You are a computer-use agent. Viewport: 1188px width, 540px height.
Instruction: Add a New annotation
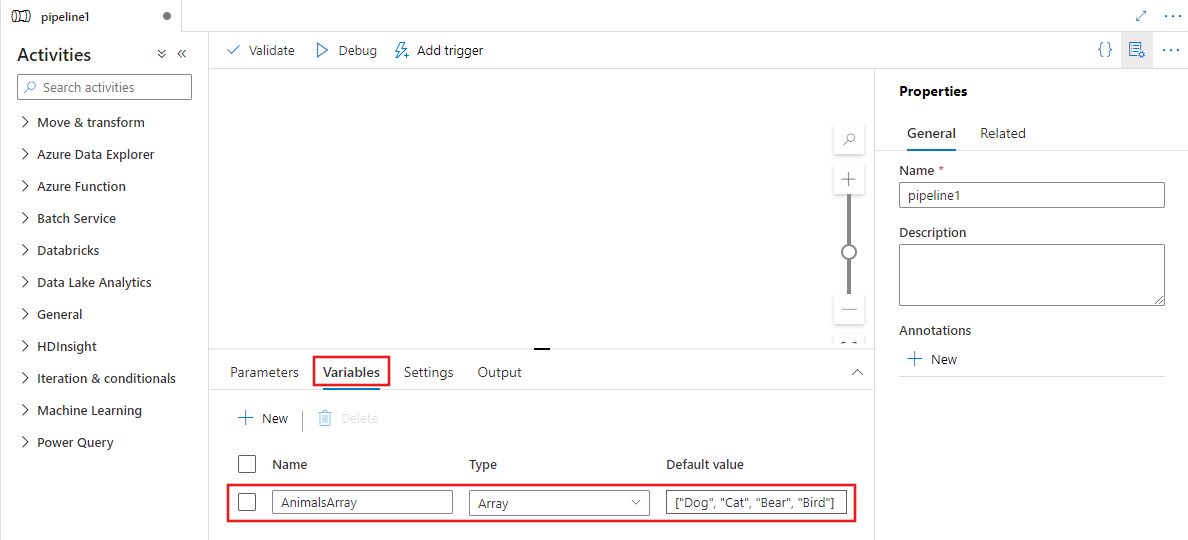coord(932,359)
